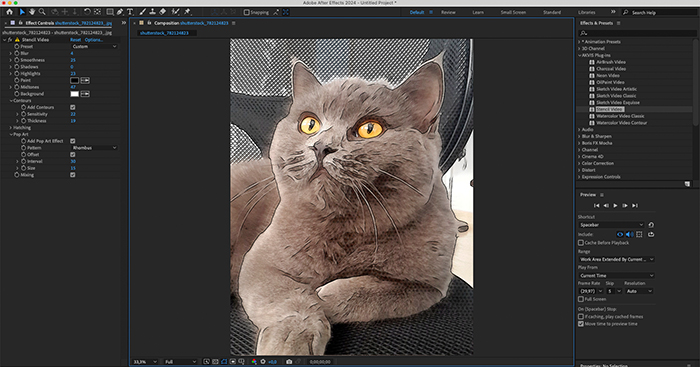Select the Pen tool
This screenshot has width=700, height=367.
click(120, 12)
